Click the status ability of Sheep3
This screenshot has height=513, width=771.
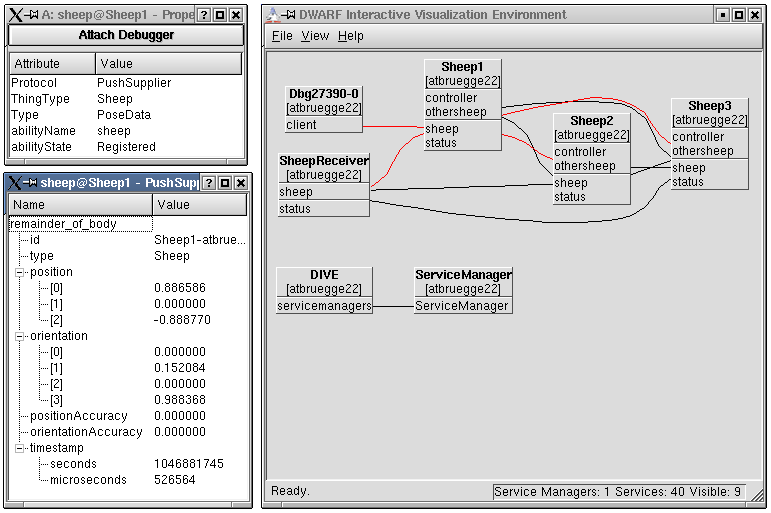(x=710, y=182)
